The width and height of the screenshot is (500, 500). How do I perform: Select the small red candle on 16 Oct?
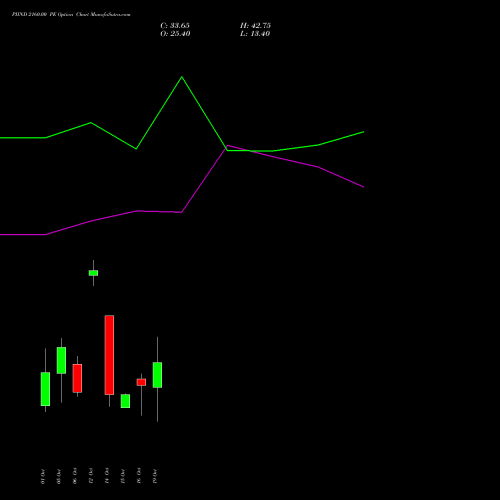pos(141,382)
